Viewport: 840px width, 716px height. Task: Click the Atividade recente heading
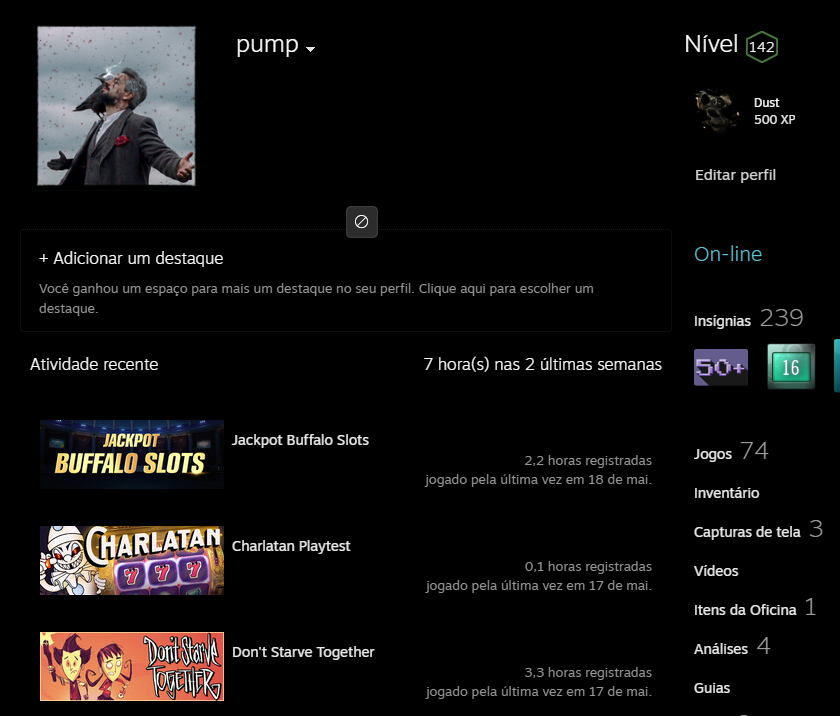coord(94,365)
